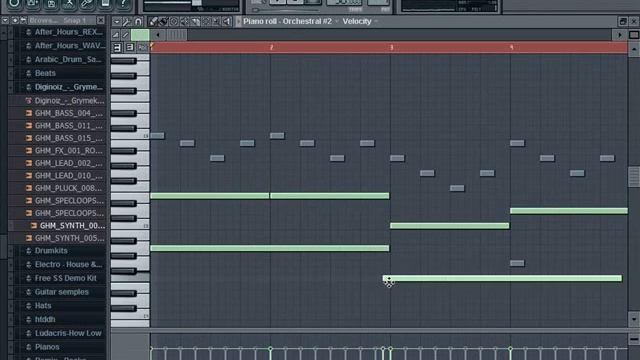Click the Cut scissors icon in top toolbar
Viewport: 640px width, 360px height.
click(69, 4)
